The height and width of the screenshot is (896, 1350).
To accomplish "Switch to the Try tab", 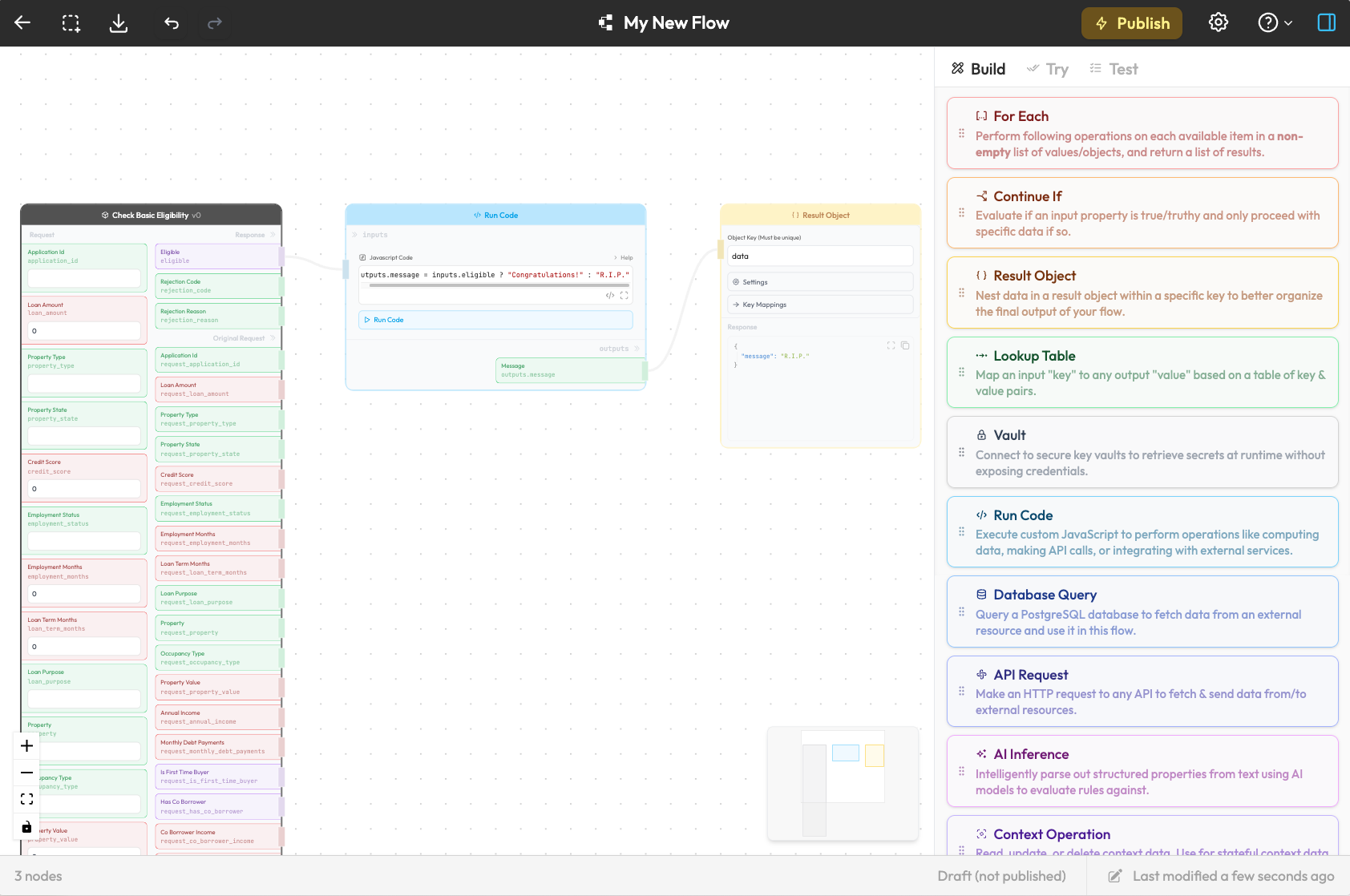I will pos(1048,69).
